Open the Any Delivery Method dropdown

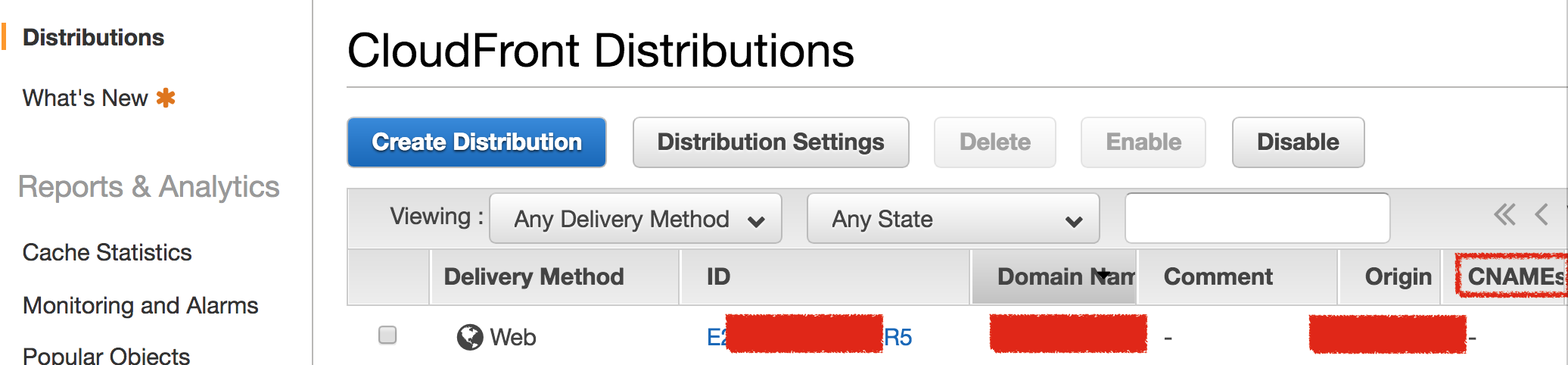tap(636, 219)
